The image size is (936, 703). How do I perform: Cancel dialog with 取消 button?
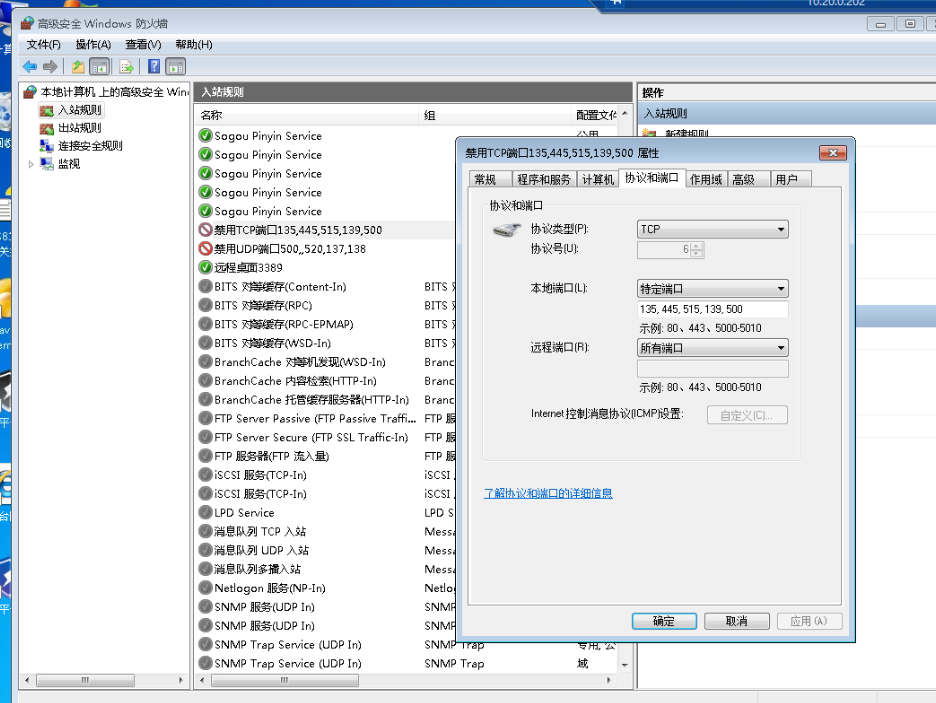click(737, 621)
